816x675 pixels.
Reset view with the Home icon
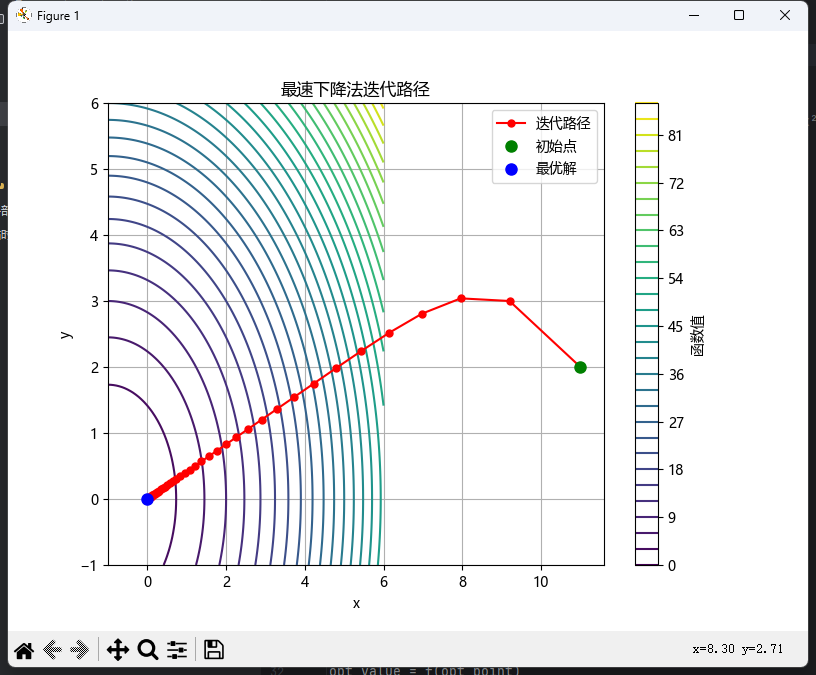coord(24,650)
